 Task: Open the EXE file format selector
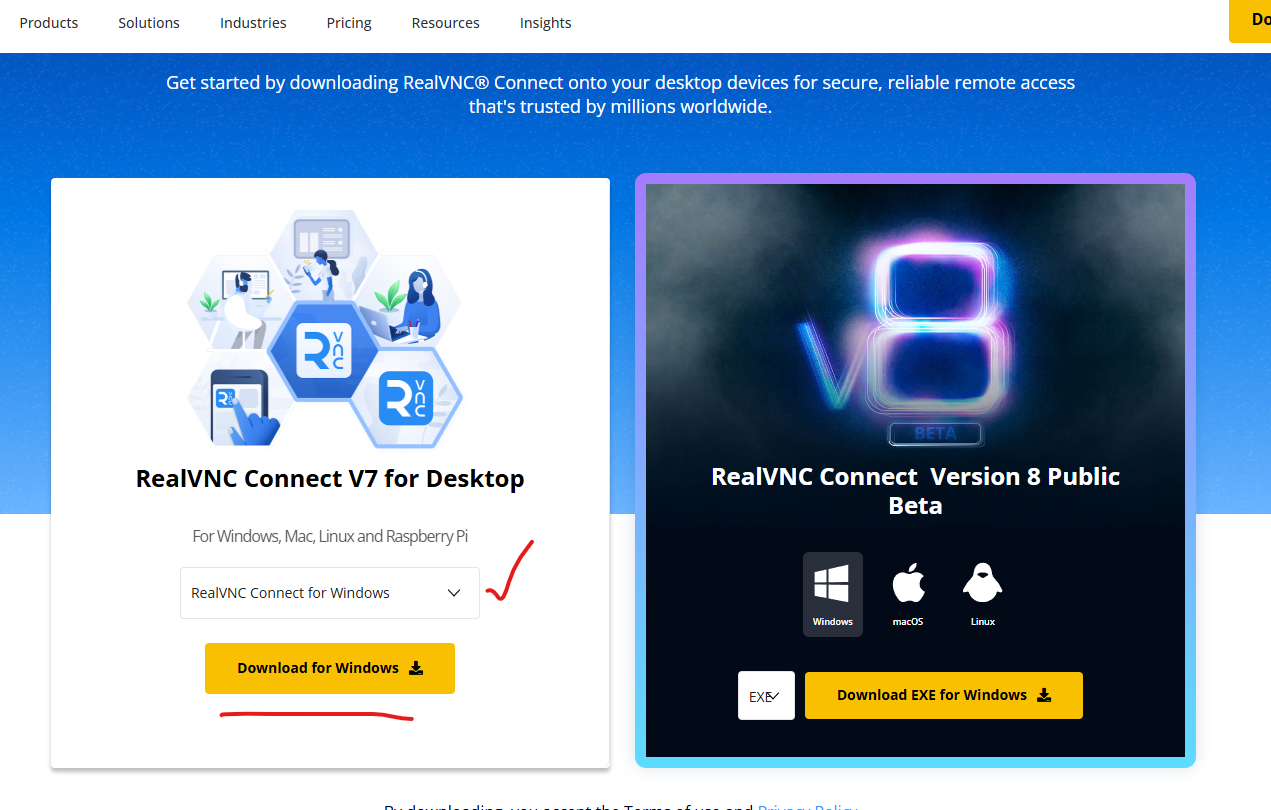coord(766,694)
